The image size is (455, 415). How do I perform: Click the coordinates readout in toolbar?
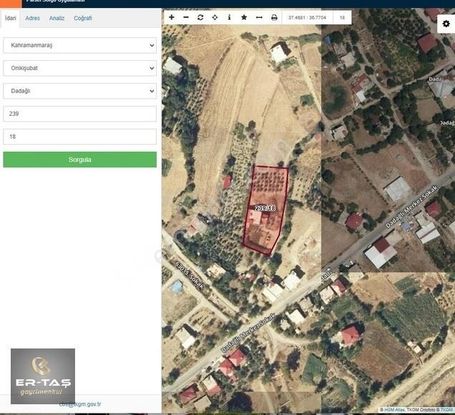tap(307, 17)
